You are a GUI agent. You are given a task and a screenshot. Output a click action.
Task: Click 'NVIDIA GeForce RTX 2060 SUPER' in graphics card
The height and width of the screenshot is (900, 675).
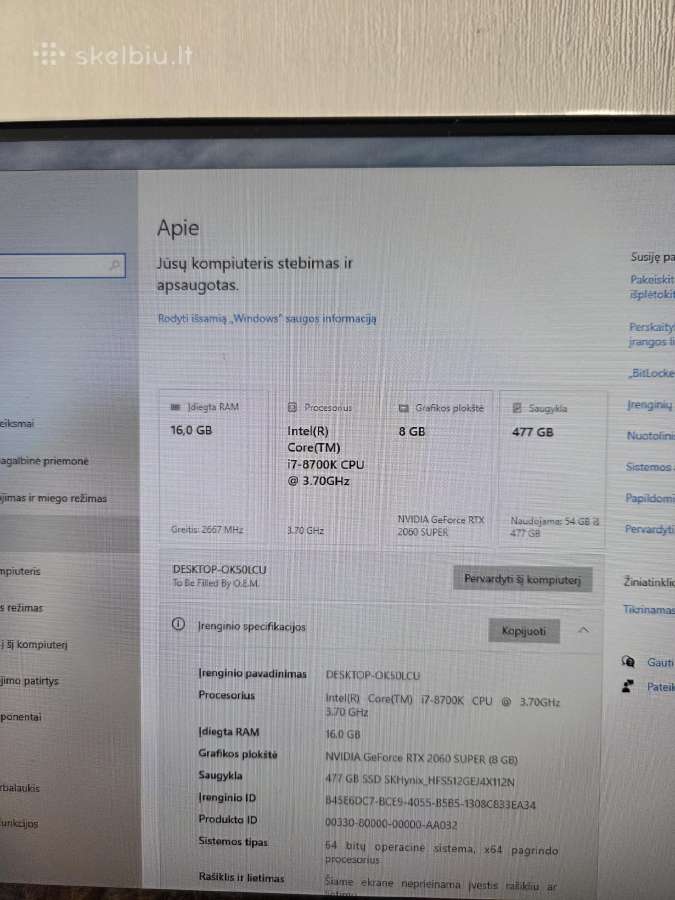click(x=441, y=526)
